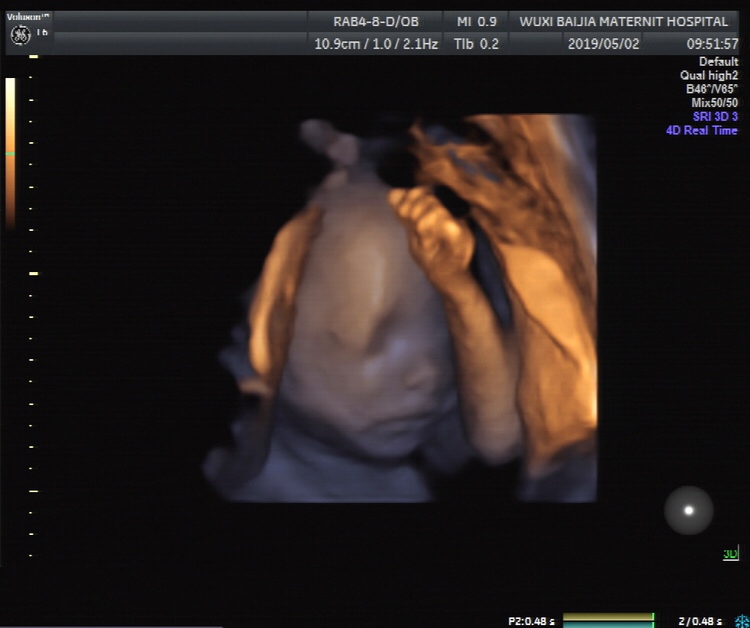Screen dimensions: 750x628
Task: Click the cine memory progress bar
Action: tap(607, 620)
